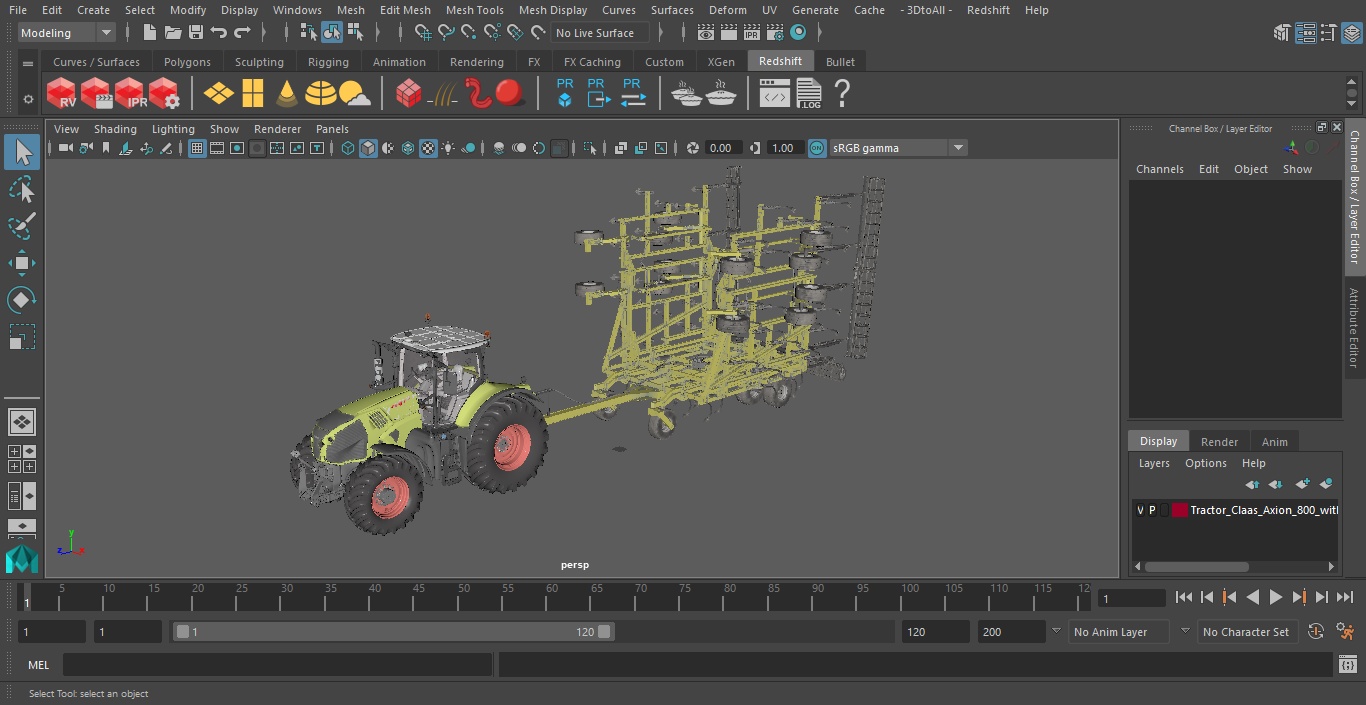Go to start of playback range
Image resolution: width=1366 pixels, height=705 pixels.
point(1184,597)
